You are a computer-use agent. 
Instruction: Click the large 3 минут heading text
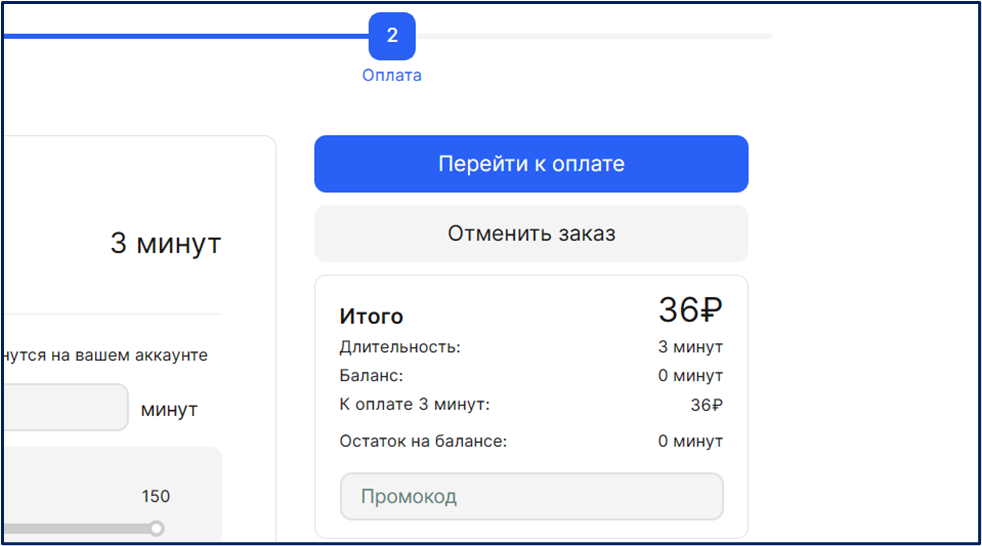[x=166, y=243]
